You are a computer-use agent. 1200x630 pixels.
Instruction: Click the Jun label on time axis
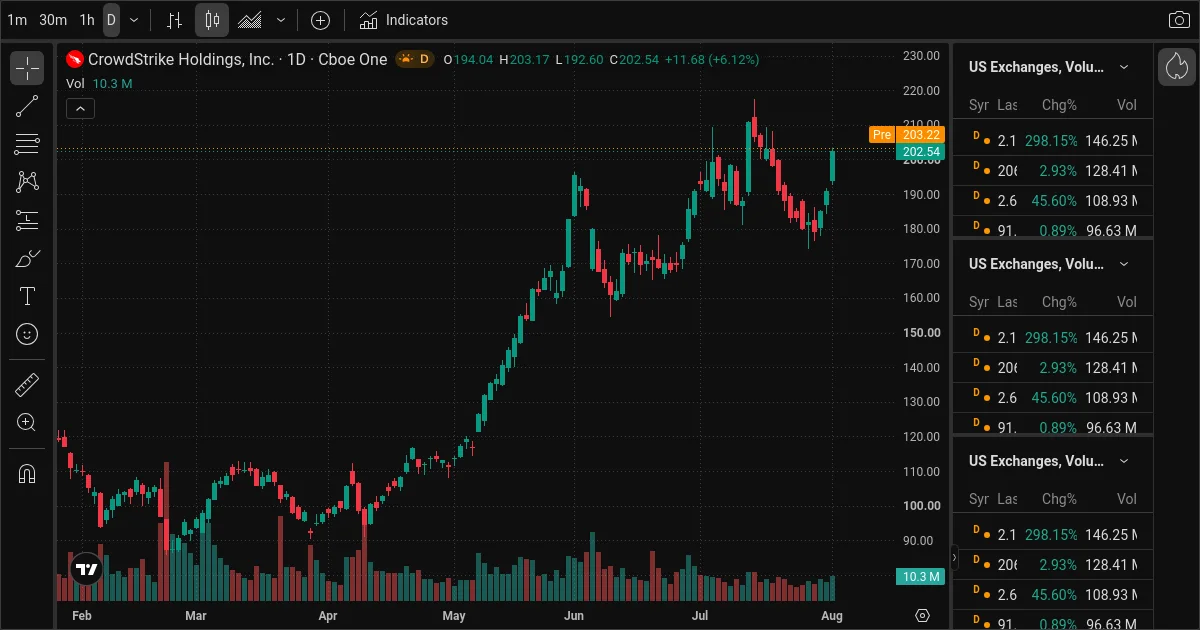(573, 615)
